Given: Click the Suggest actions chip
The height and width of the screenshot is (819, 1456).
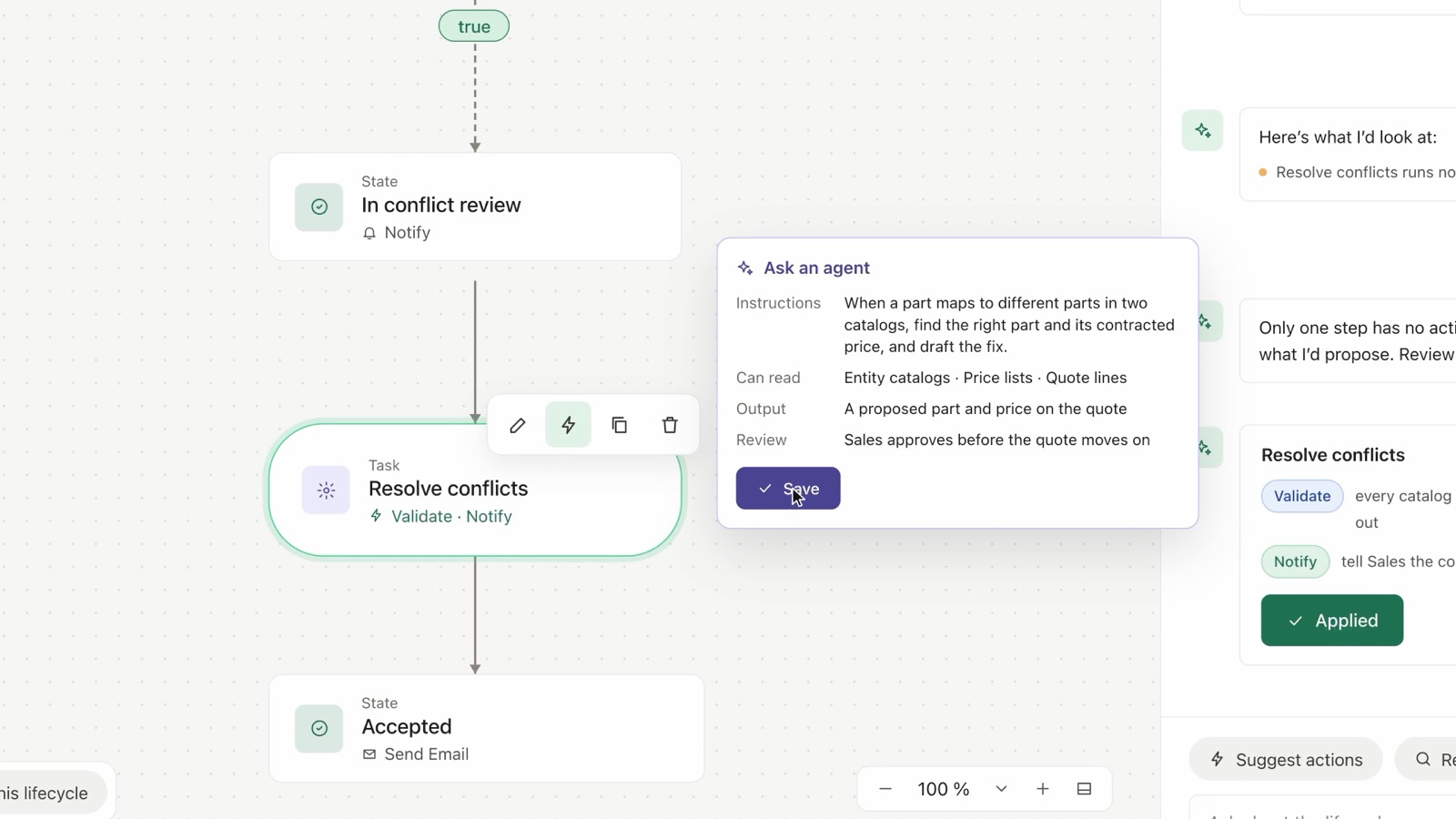Looking at the screenshot, I should [x=1286, y=760].
